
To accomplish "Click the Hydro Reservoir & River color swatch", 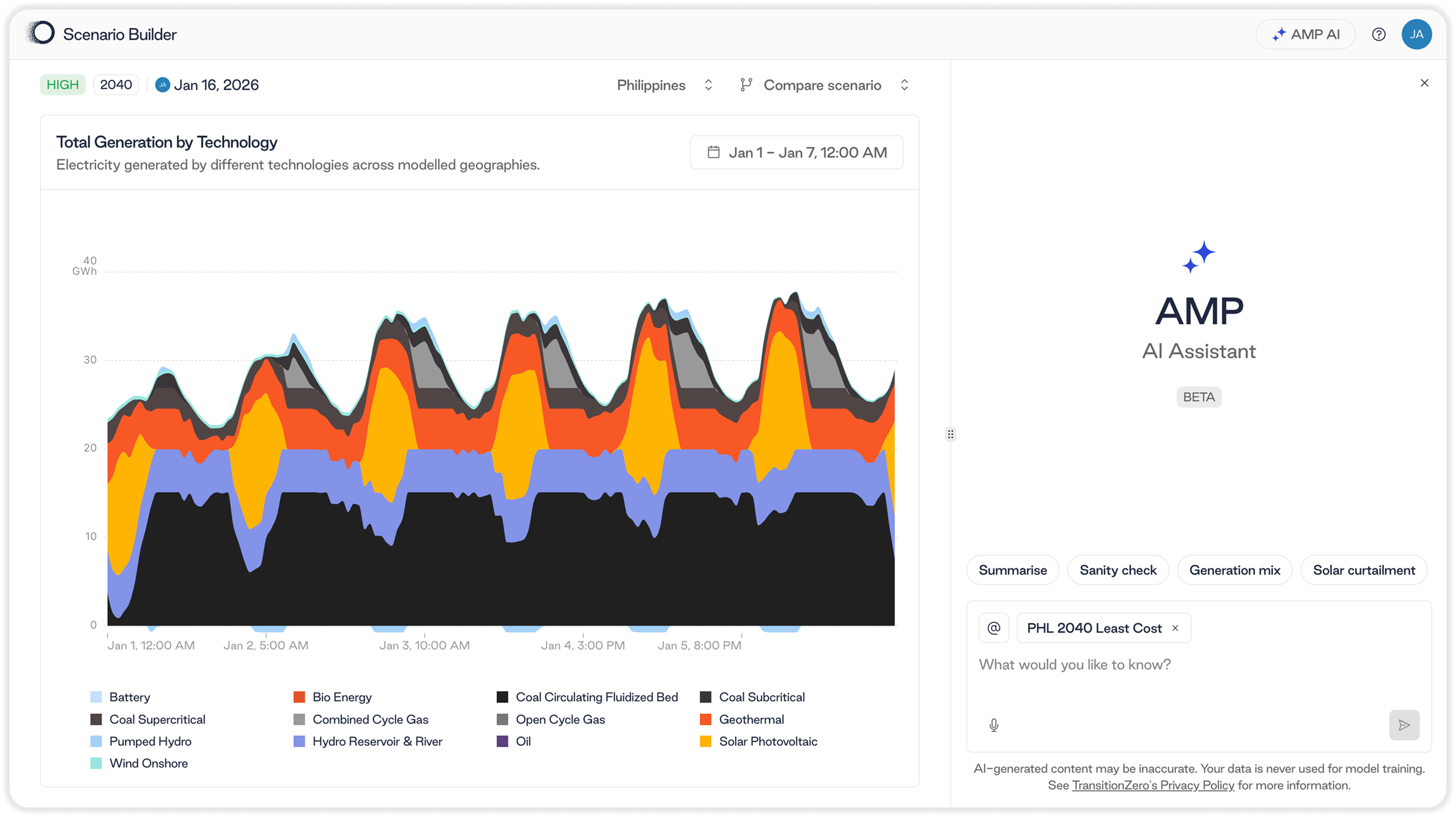I will point(300,741).
